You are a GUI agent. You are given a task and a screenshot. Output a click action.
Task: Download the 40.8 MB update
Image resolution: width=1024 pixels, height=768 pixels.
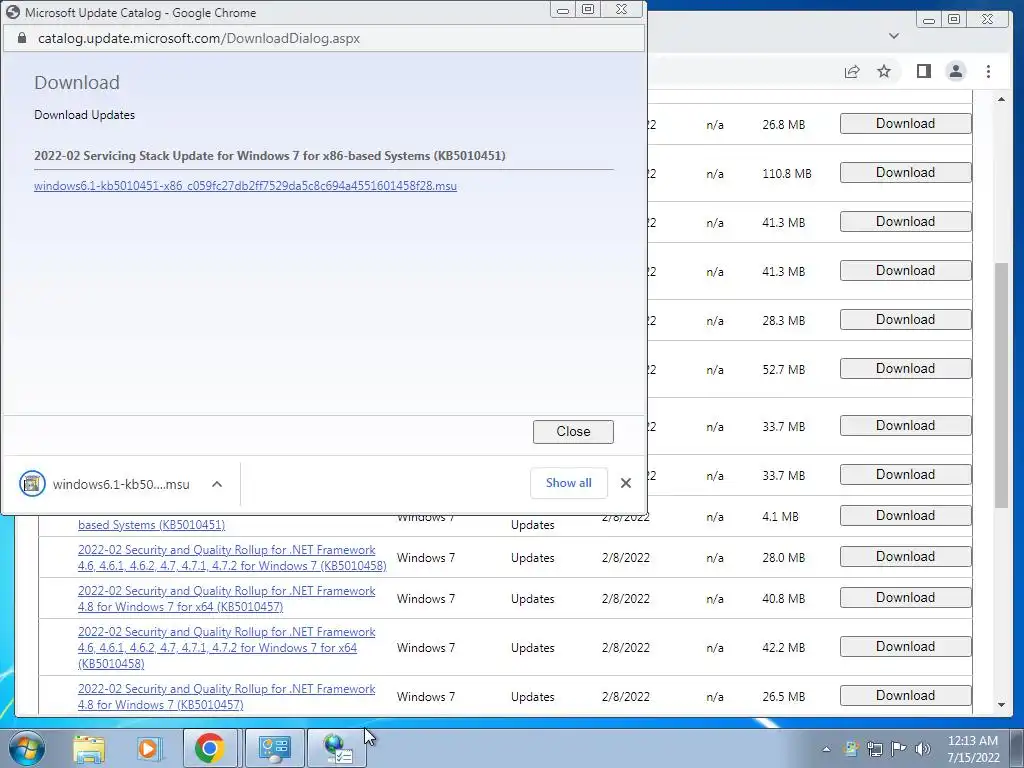(905, 598)
